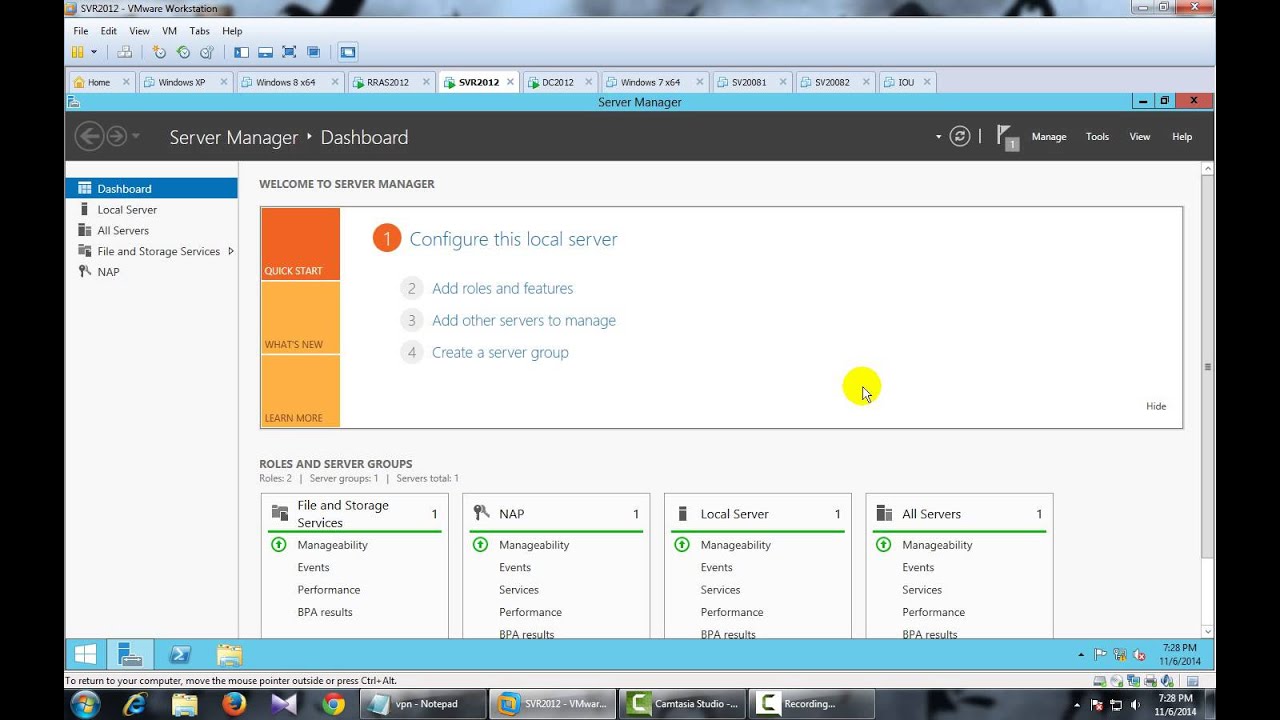Screen dimensions: 1280x720
Task: Open the notifications flag in Server Manager
Action: point(1008,137)
